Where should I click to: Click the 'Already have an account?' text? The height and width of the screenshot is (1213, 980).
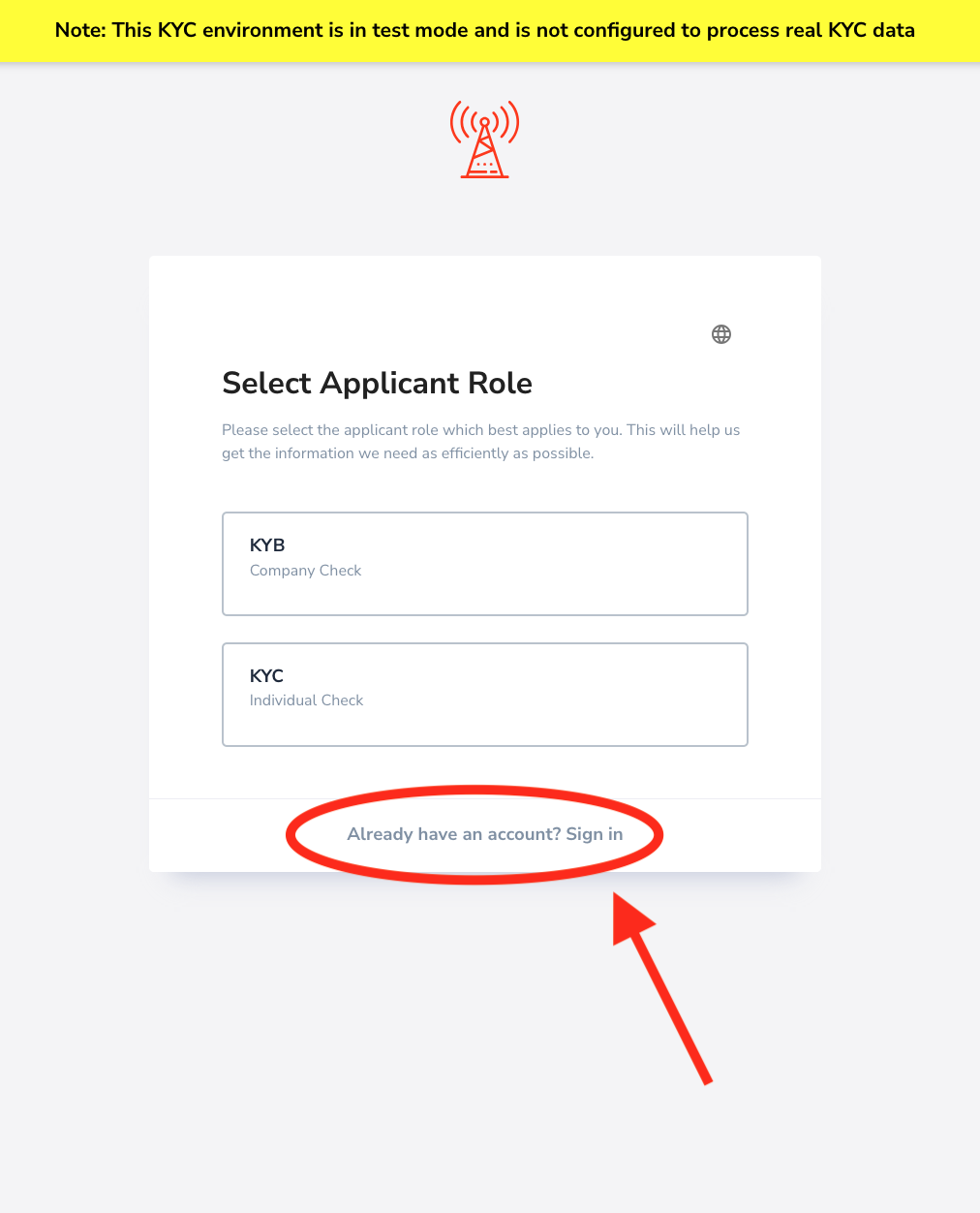point(454,834)
